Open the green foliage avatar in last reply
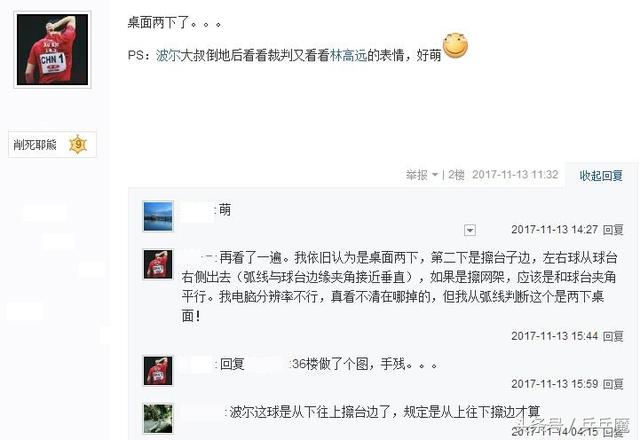 point(158,418)
